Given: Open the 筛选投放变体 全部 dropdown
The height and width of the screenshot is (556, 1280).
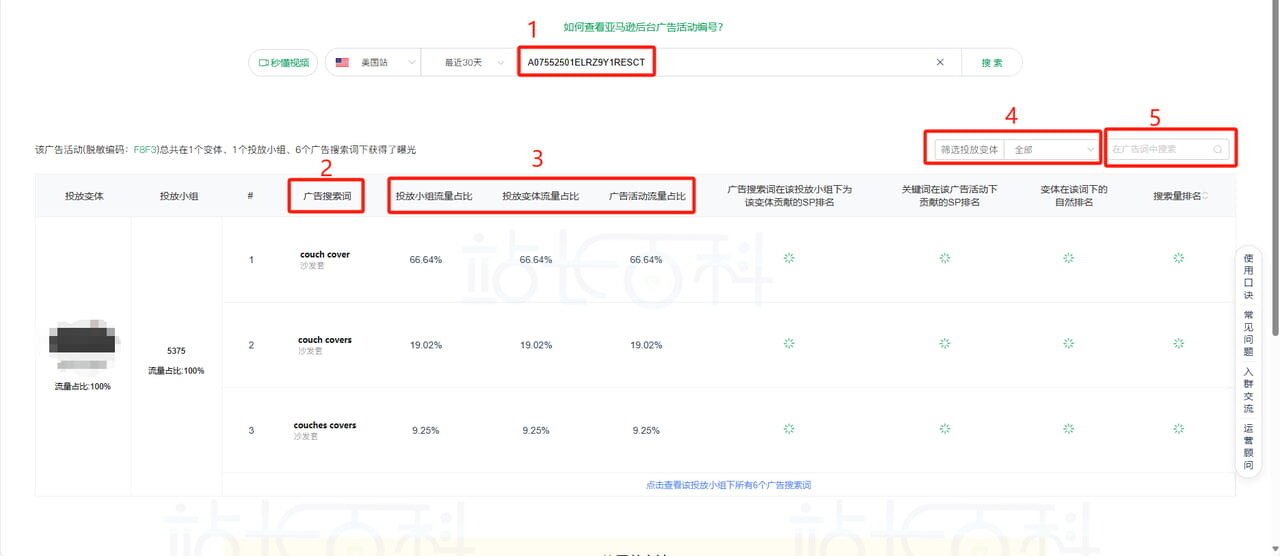Looking at the screenshot, I should tap(1053, 149).
